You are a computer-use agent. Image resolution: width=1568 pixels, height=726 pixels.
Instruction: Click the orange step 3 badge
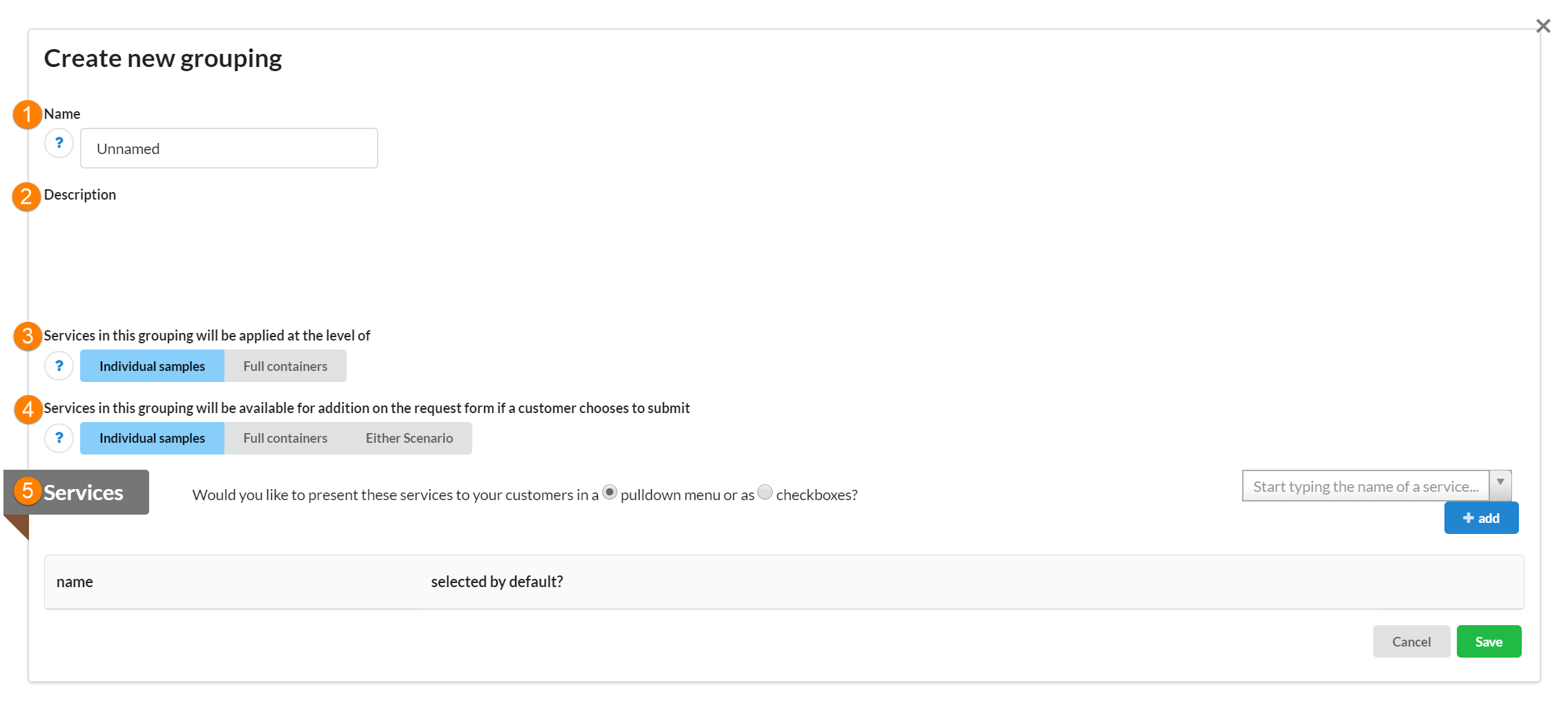click(x=28, y=336)
